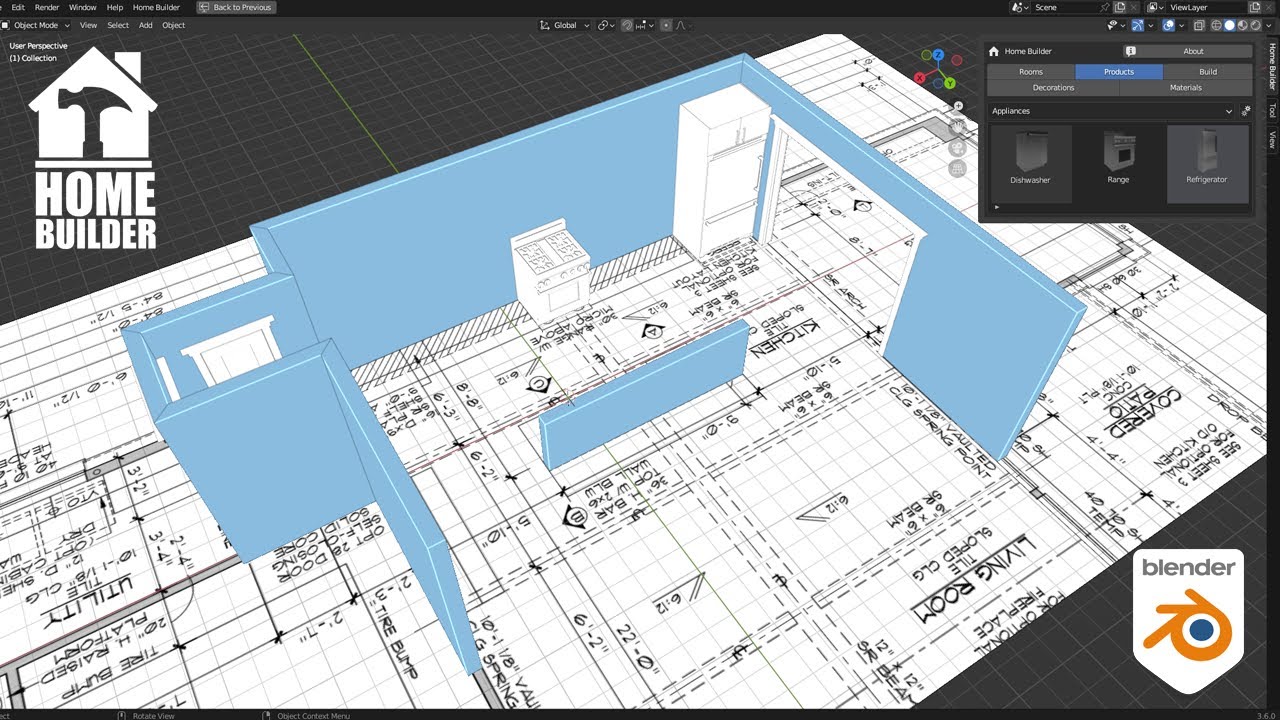Open the Appliances category dropdown

tap(1111, 111)
